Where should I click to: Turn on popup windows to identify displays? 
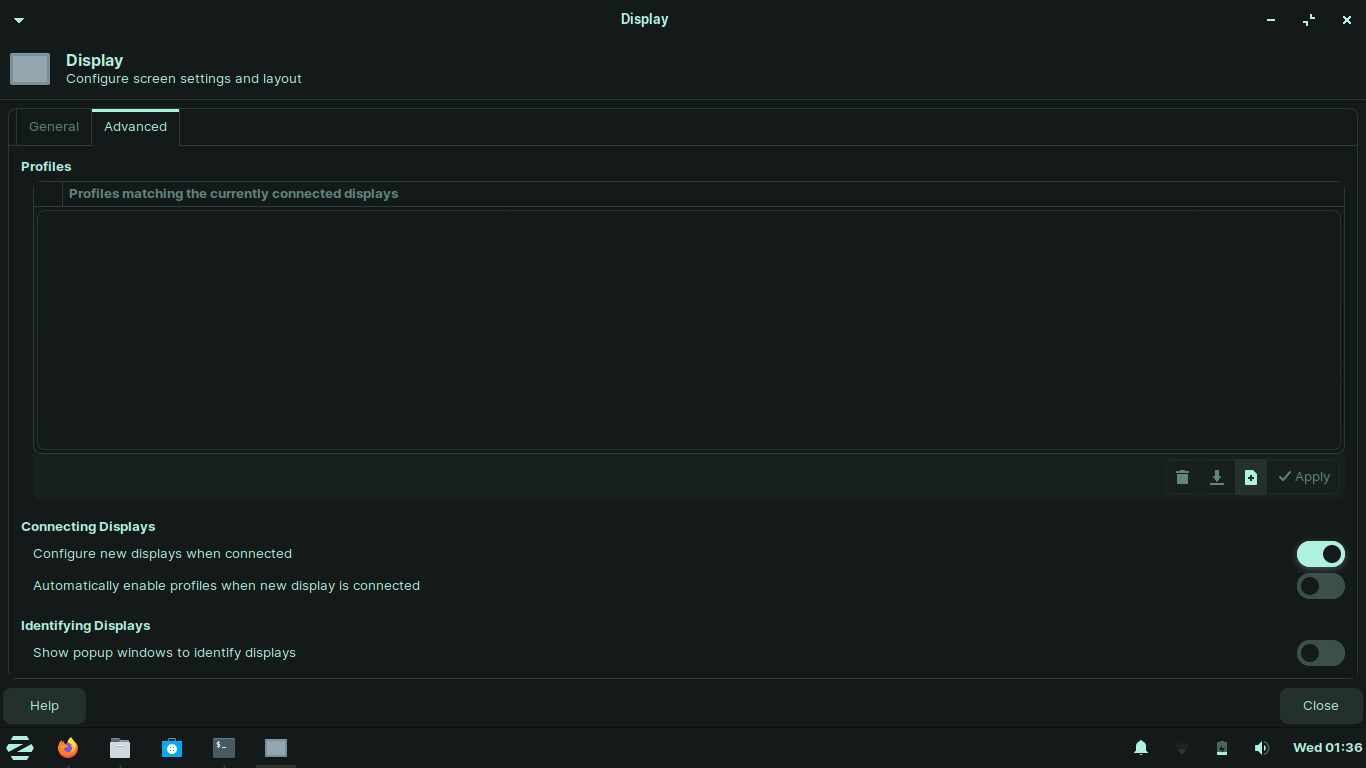1320,653
